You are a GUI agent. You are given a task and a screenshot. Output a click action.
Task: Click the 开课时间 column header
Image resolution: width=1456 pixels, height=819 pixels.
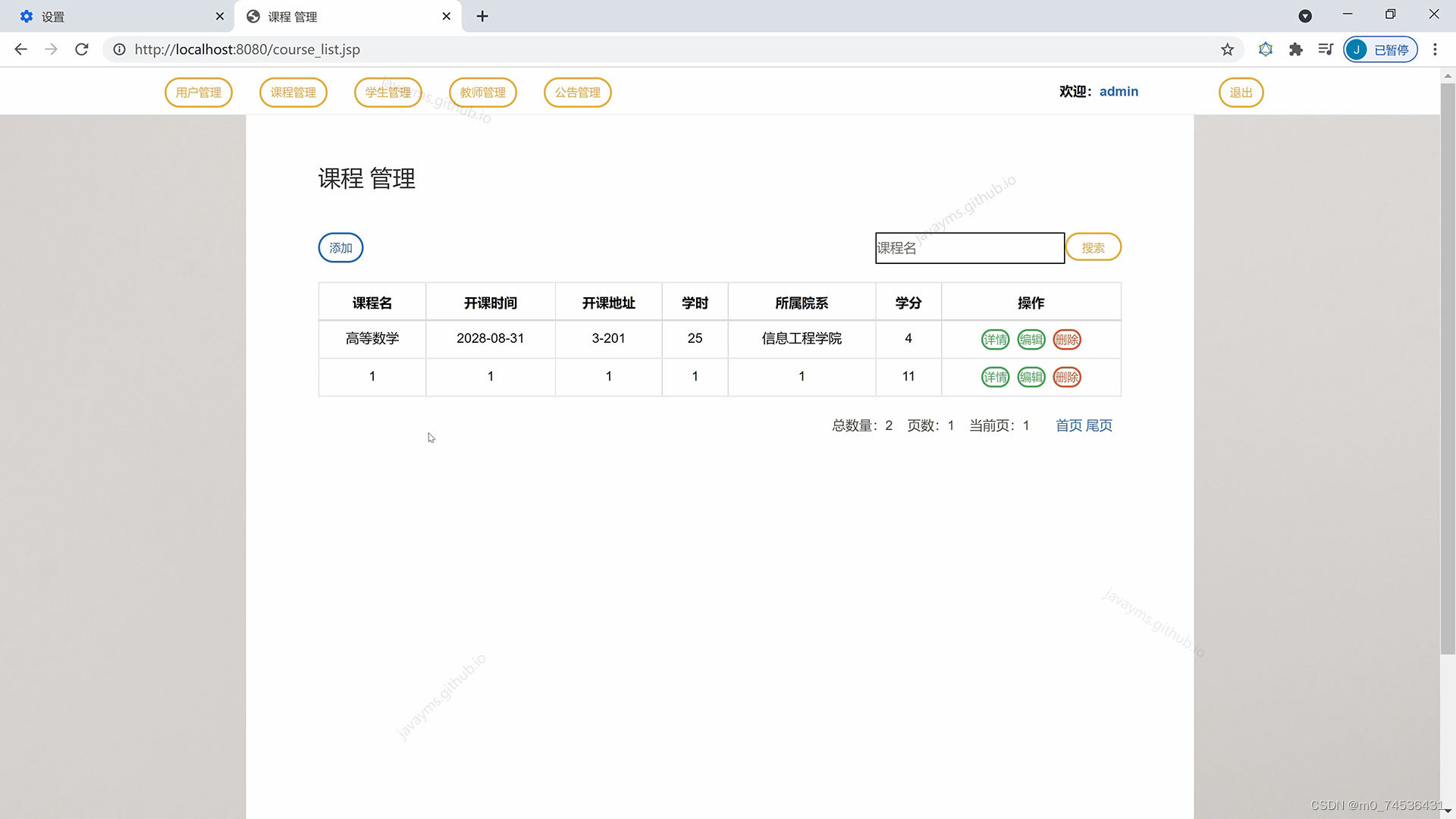click(491, 303)
